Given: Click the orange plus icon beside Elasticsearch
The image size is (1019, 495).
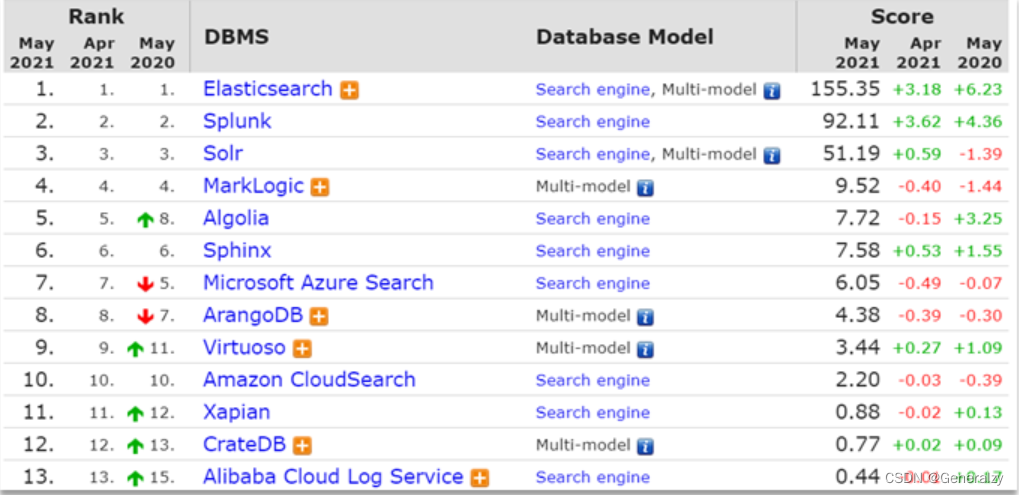Looking at the screenshot, I should (350, 90).
